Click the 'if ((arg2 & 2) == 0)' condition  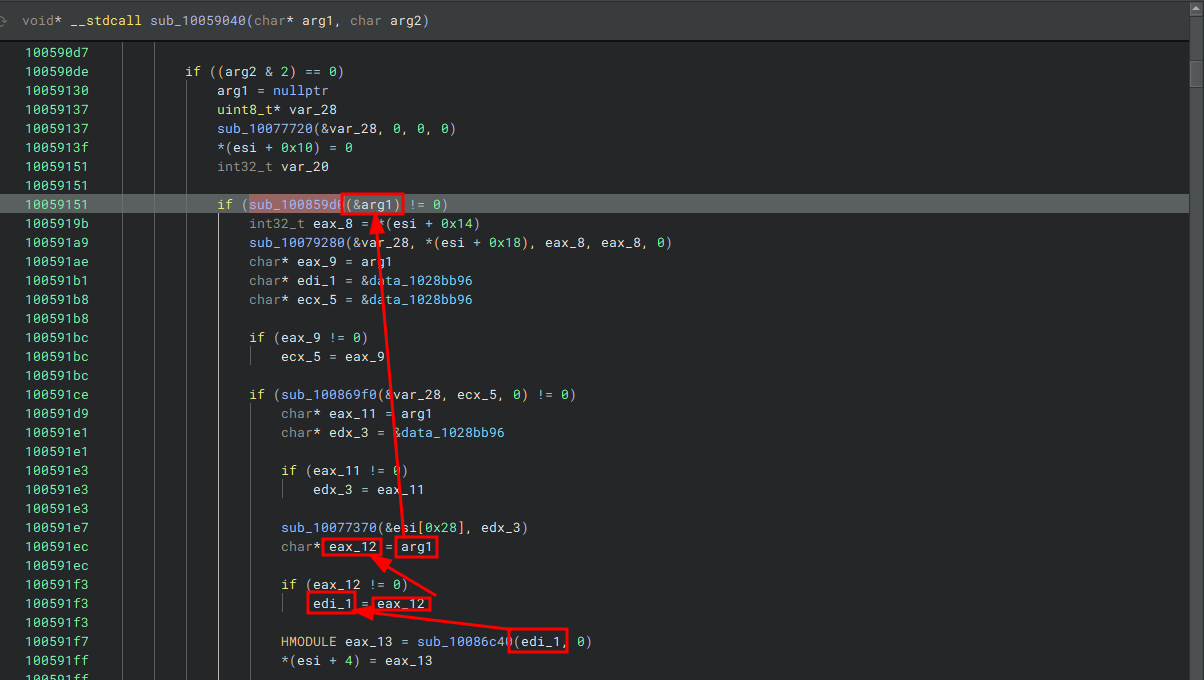[x=265, y=72]
